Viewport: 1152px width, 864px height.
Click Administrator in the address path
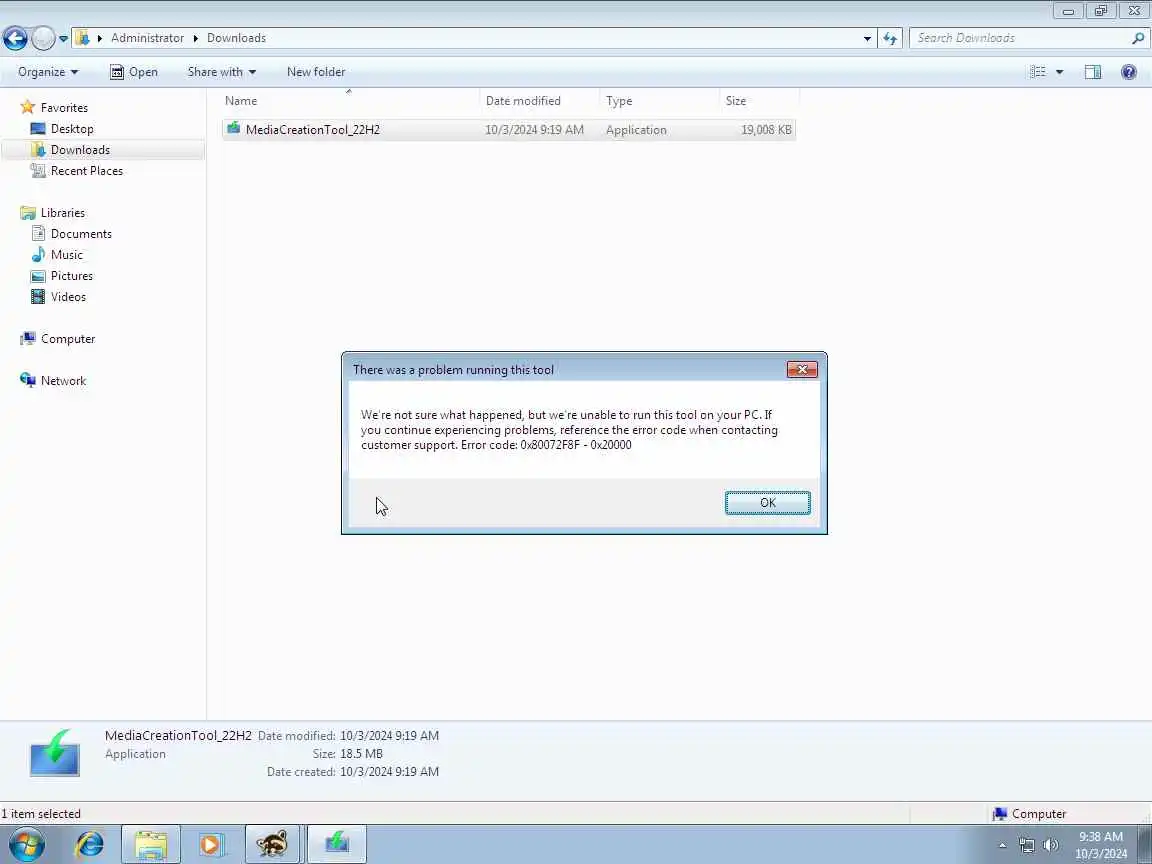point(147,38)
